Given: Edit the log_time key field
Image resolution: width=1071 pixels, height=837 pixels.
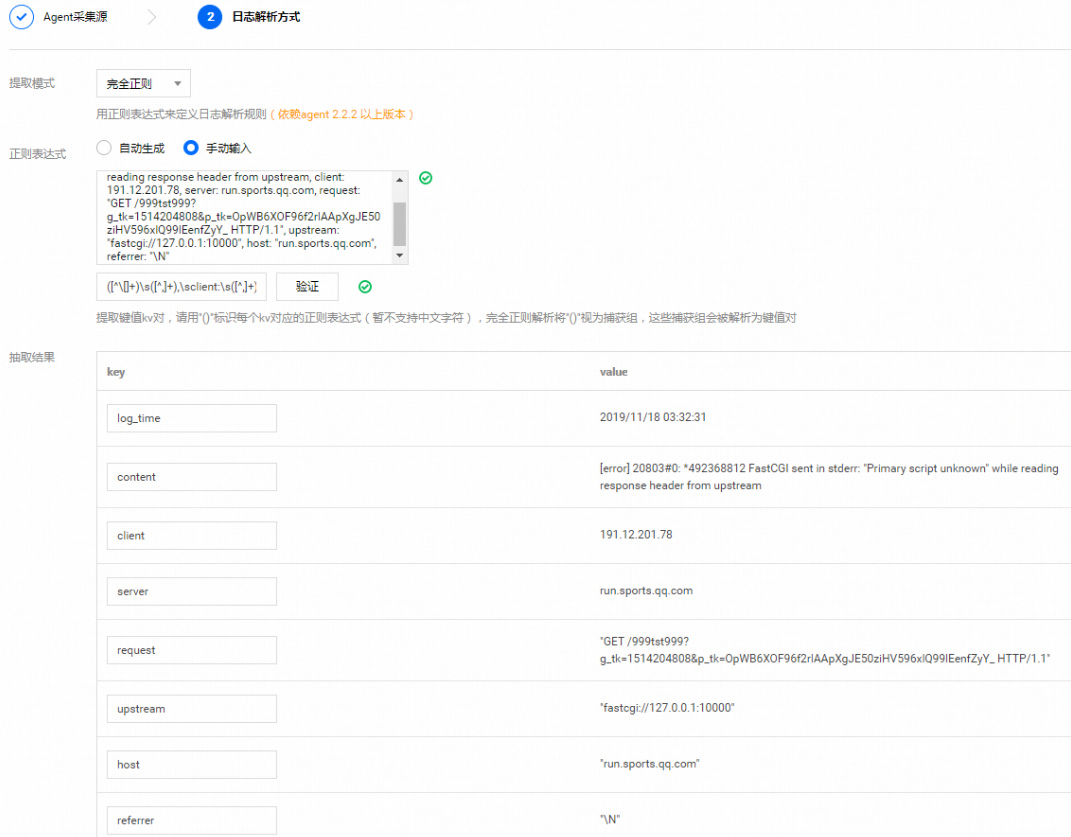Looking at the screenshot, I should click(192, 418).
